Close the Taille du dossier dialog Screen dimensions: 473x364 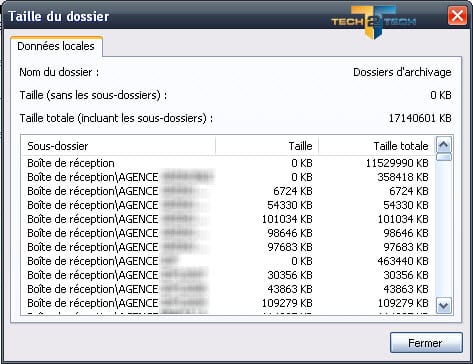[x=457, y=16]
